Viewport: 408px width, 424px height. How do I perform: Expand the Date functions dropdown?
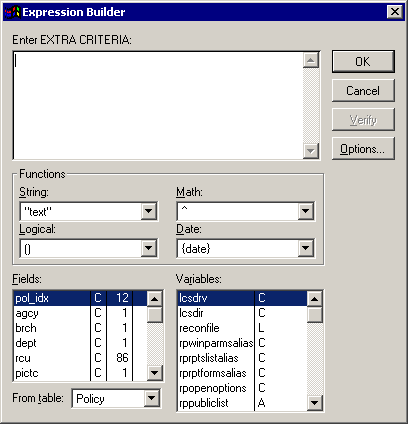[x=305, y=248]
